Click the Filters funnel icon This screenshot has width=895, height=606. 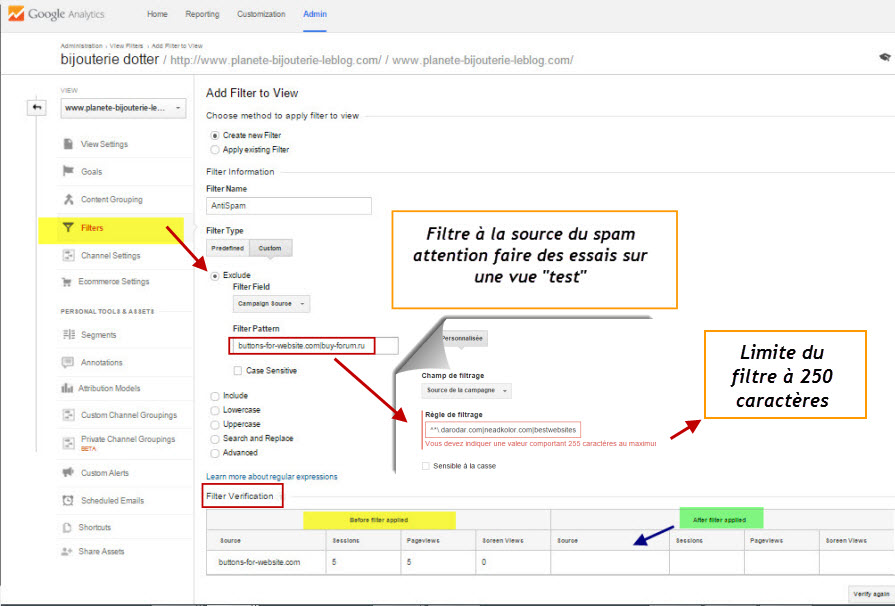(x=68, y=228)
